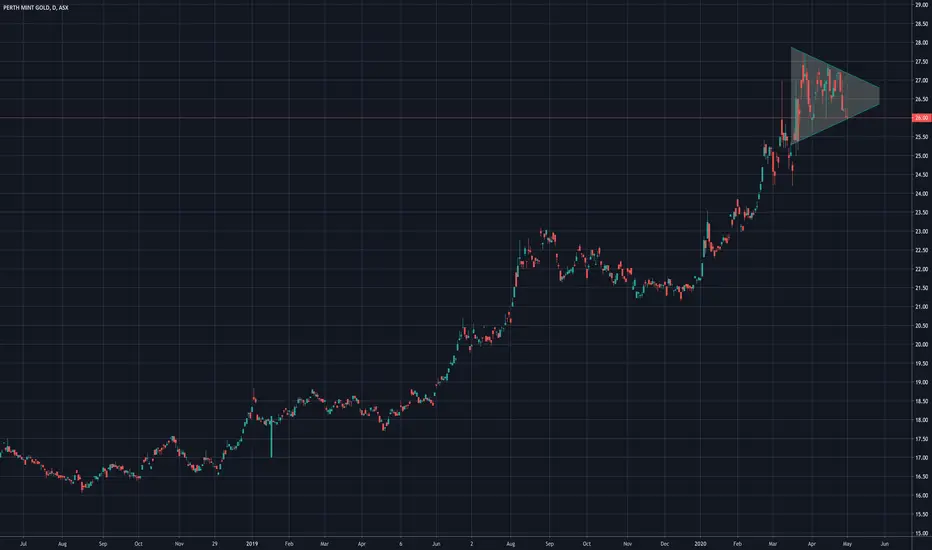932x550 pixels.
Task: Select the red 26.00 current price label
Action: [921, 118]
